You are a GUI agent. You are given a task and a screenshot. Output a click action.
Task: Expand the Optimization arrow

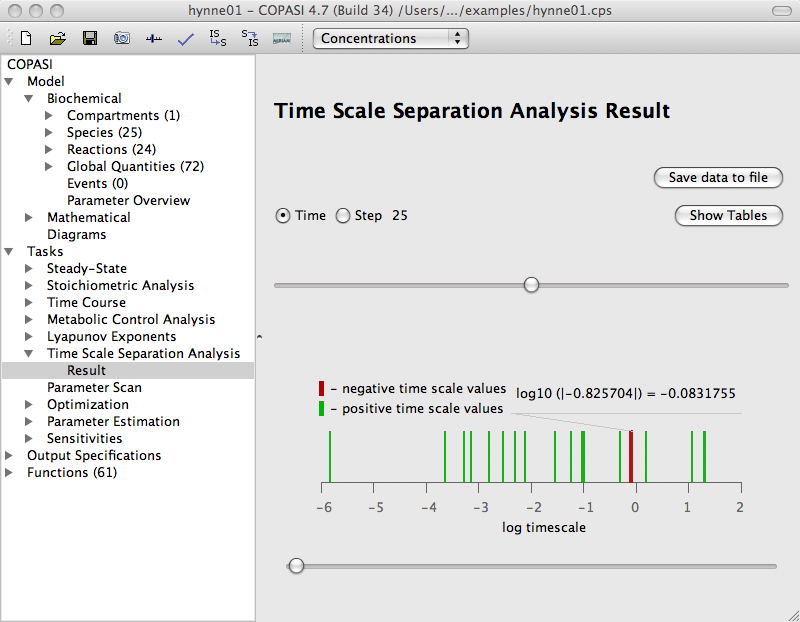click(29, 404)
